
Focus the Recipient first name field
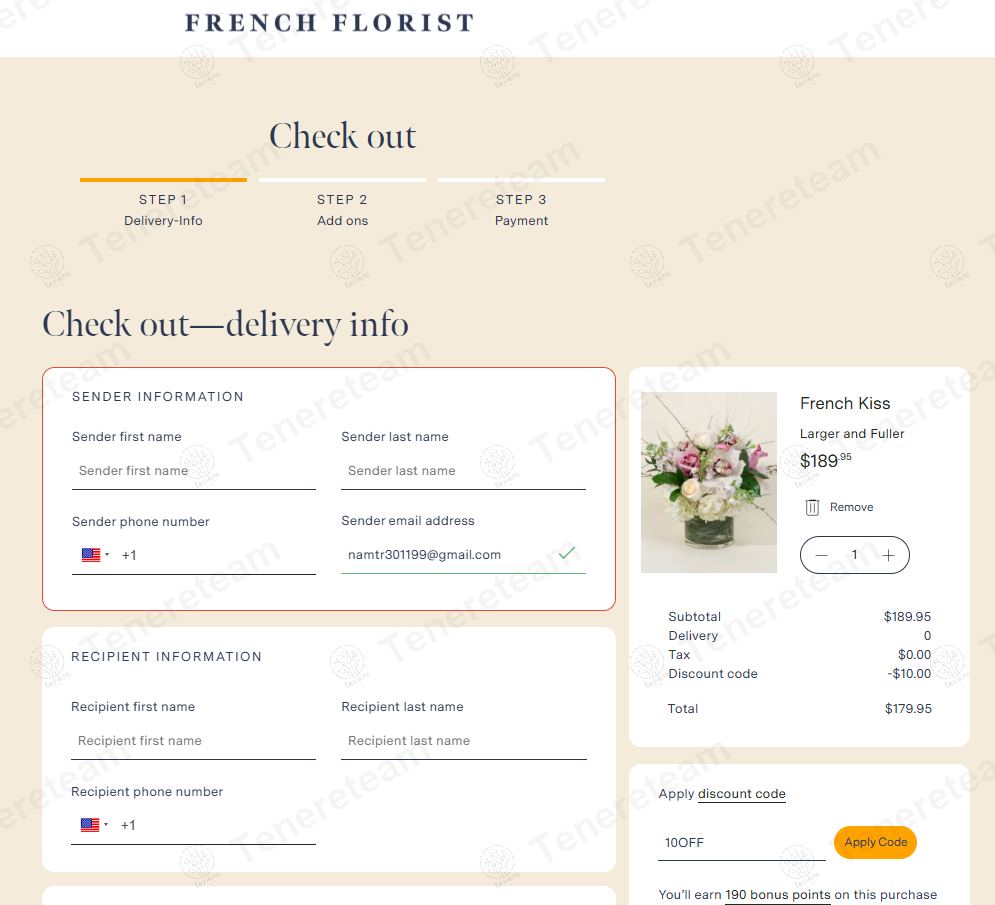pyautogui.click(x=193, y=741)
